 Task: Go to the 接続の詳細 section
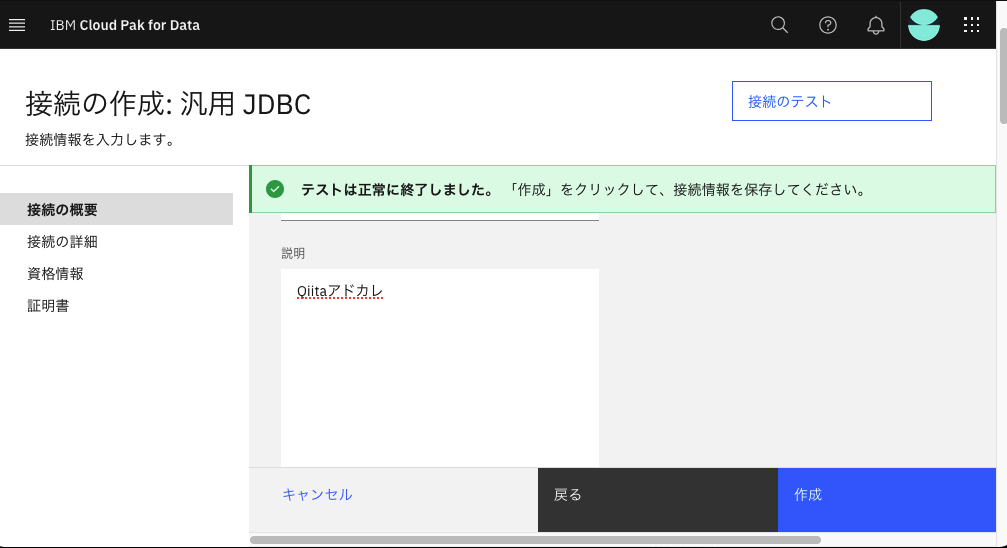coord(62,242)
